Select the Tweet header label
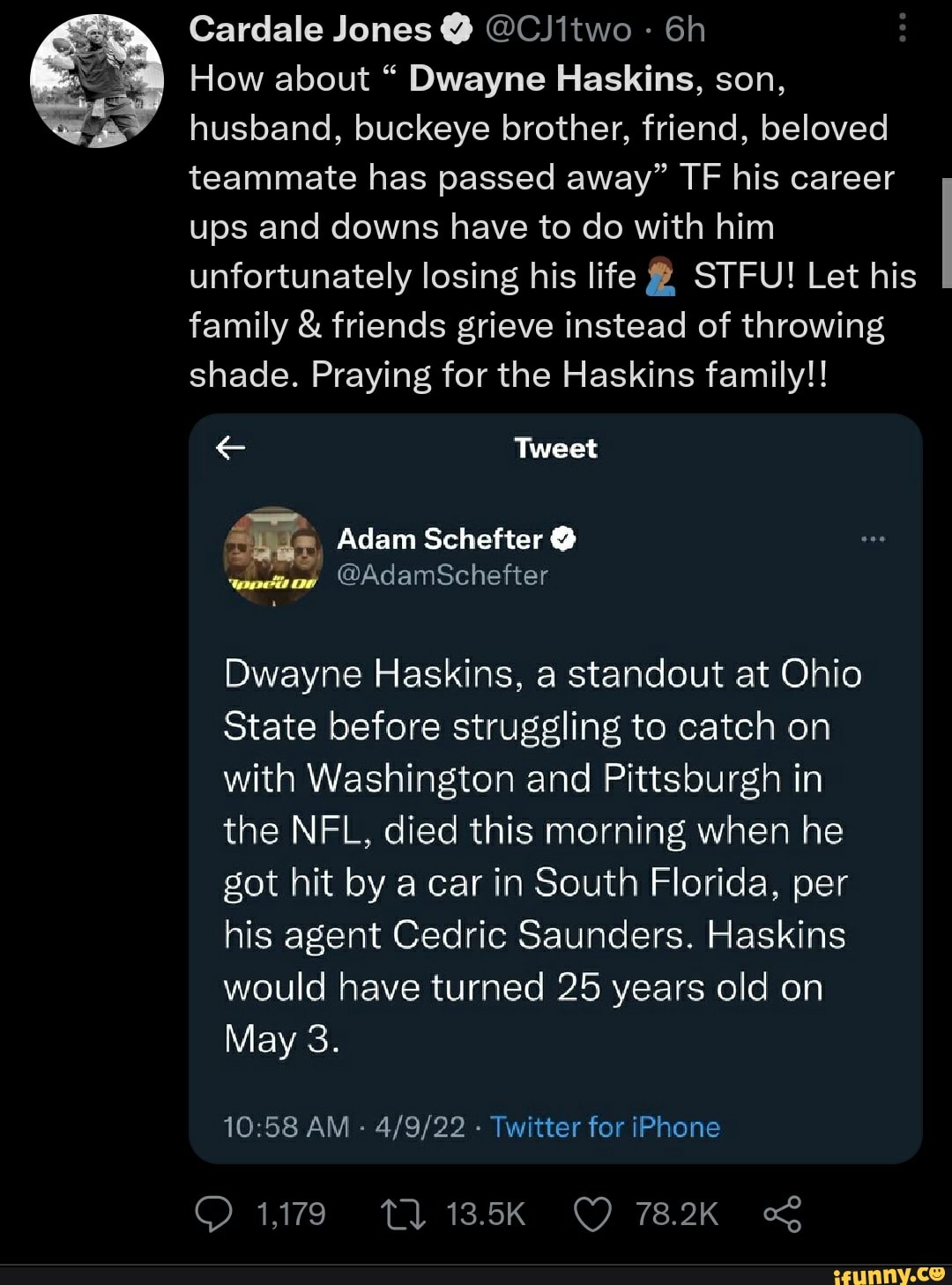The height and width of the screenshot is (1285, 952). [554, 448]
